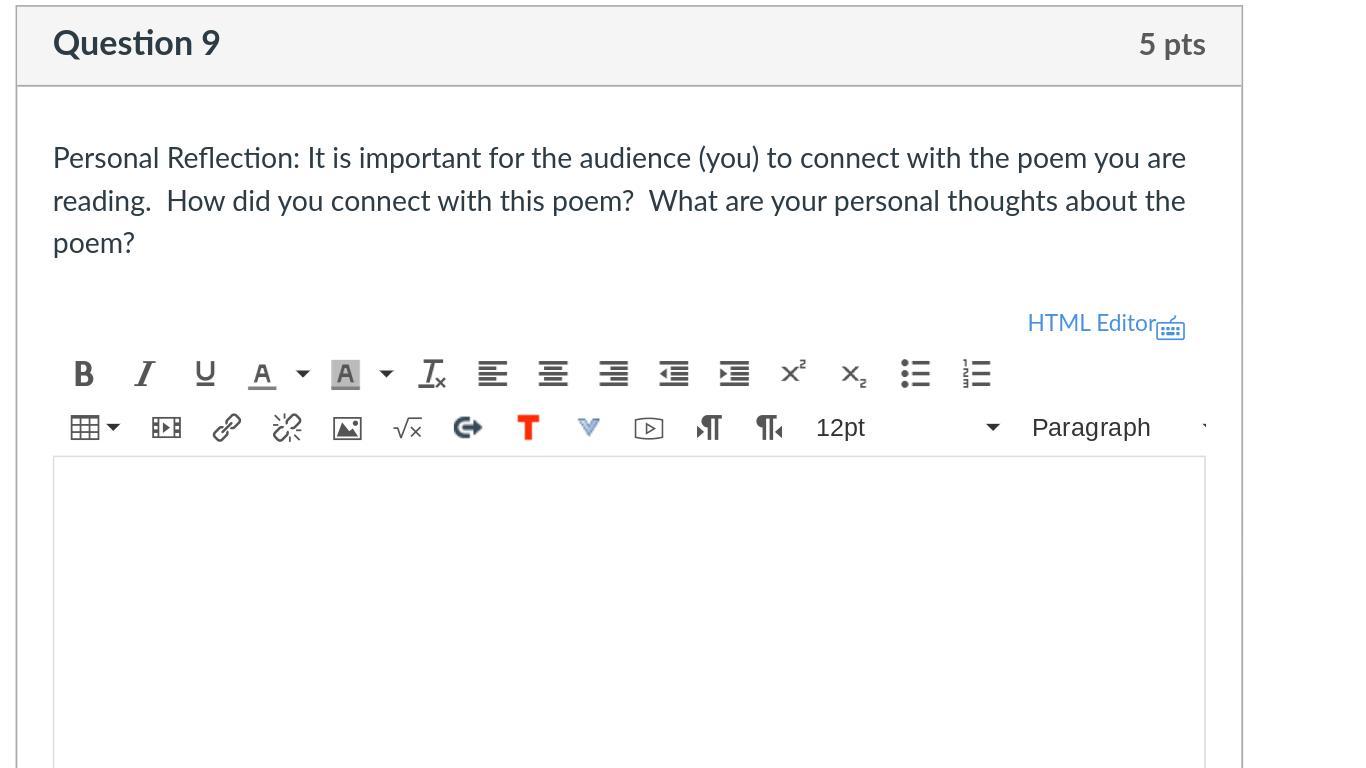Viewport: 1366px width, 768px height.
Task: Open the Paragraph format menu
Action: coord(1118,428)
